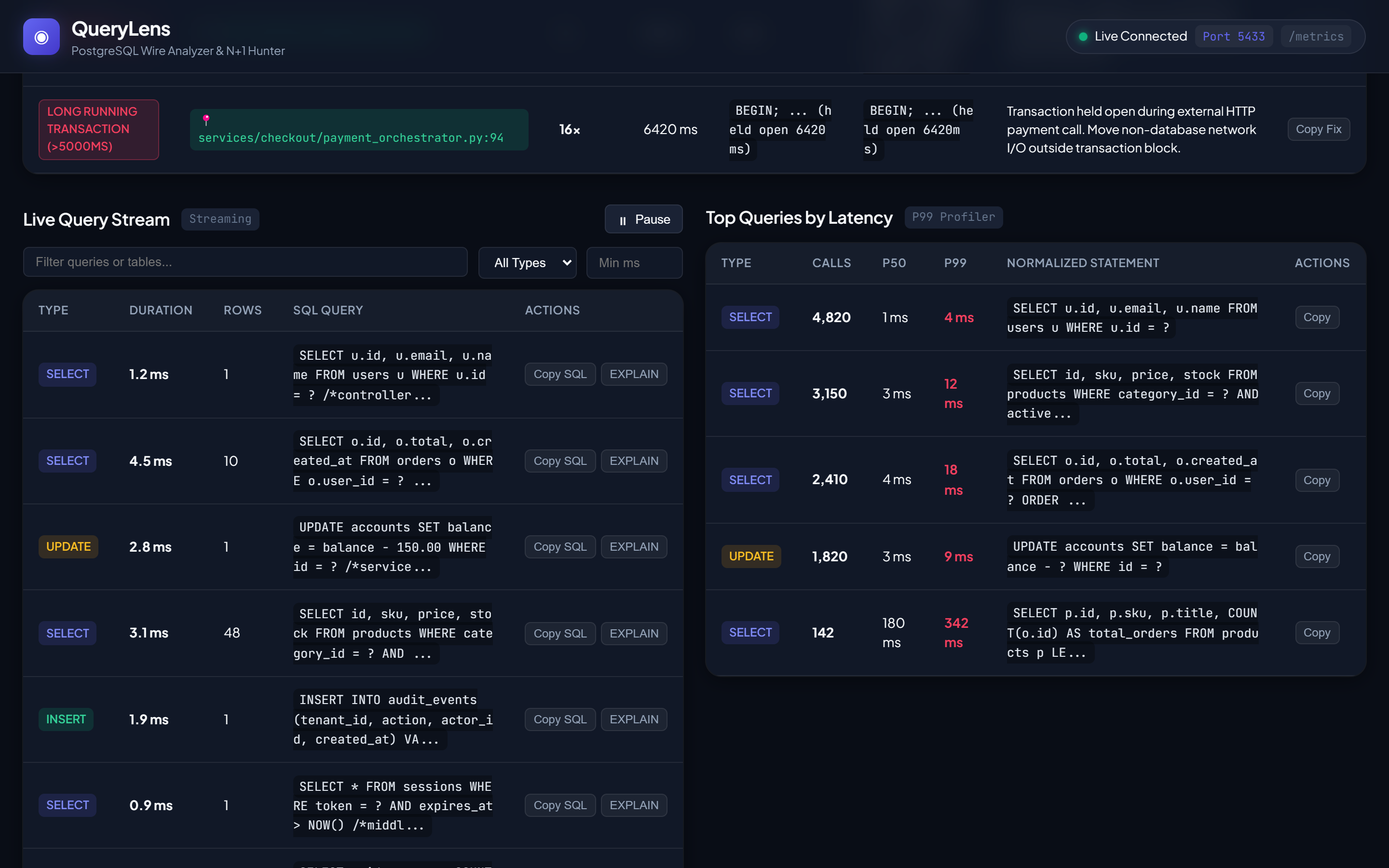Click the CALLS column header
This screenshot has height=868, width=1389.
[831, 263]
